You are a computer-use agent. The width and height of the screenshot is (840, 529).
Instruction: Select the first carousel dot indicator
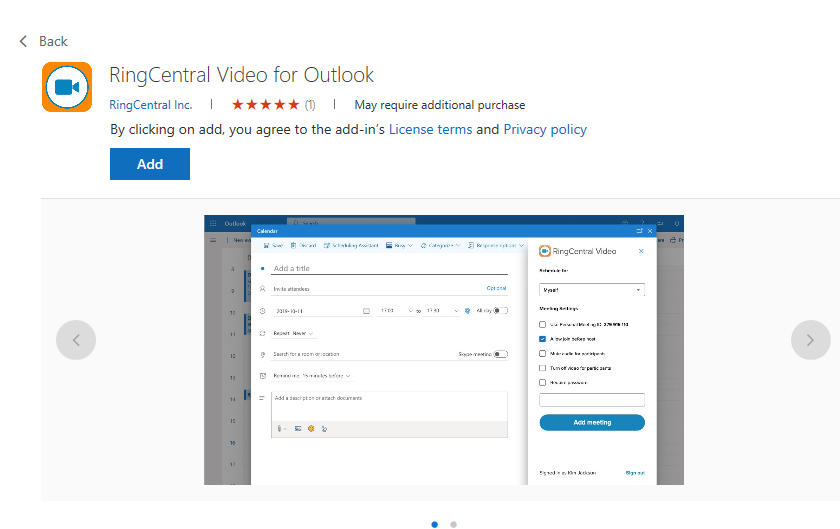[434, 524]
